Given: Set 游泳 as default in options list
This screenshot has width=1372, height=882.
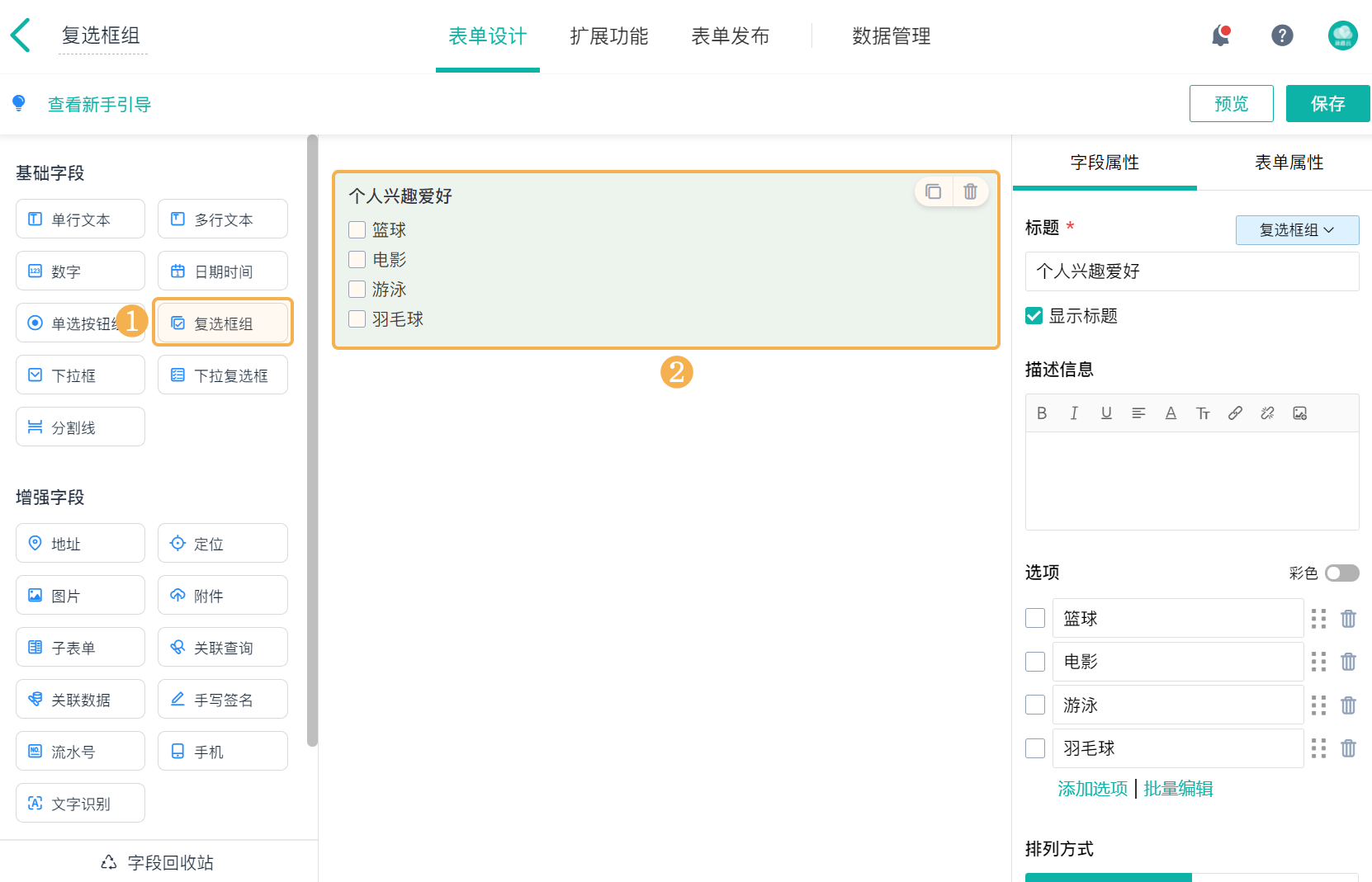Looking at the screenshot, I should coord(1035,705).
